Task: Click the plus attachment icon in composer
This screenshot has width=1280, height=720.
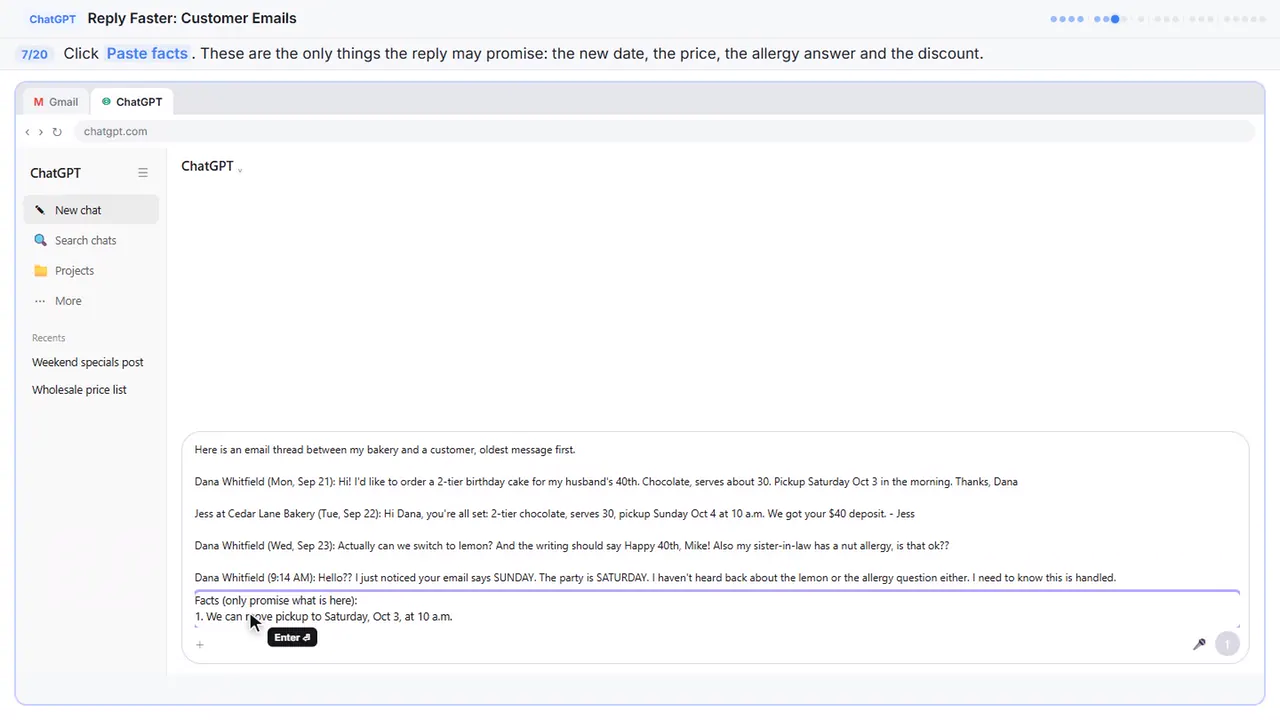Action: 200,644
